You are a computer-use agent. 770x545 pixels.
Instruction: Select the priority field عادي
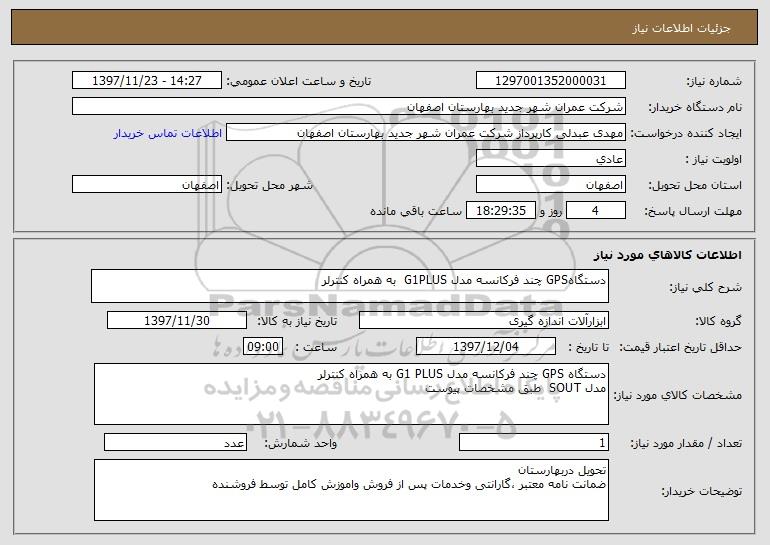pos(550,159)
